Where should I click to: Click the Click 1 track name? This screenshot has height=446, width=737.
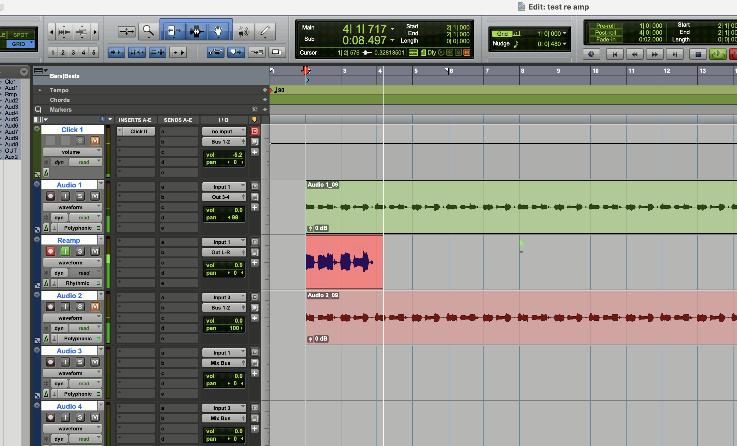click(72, 130)
